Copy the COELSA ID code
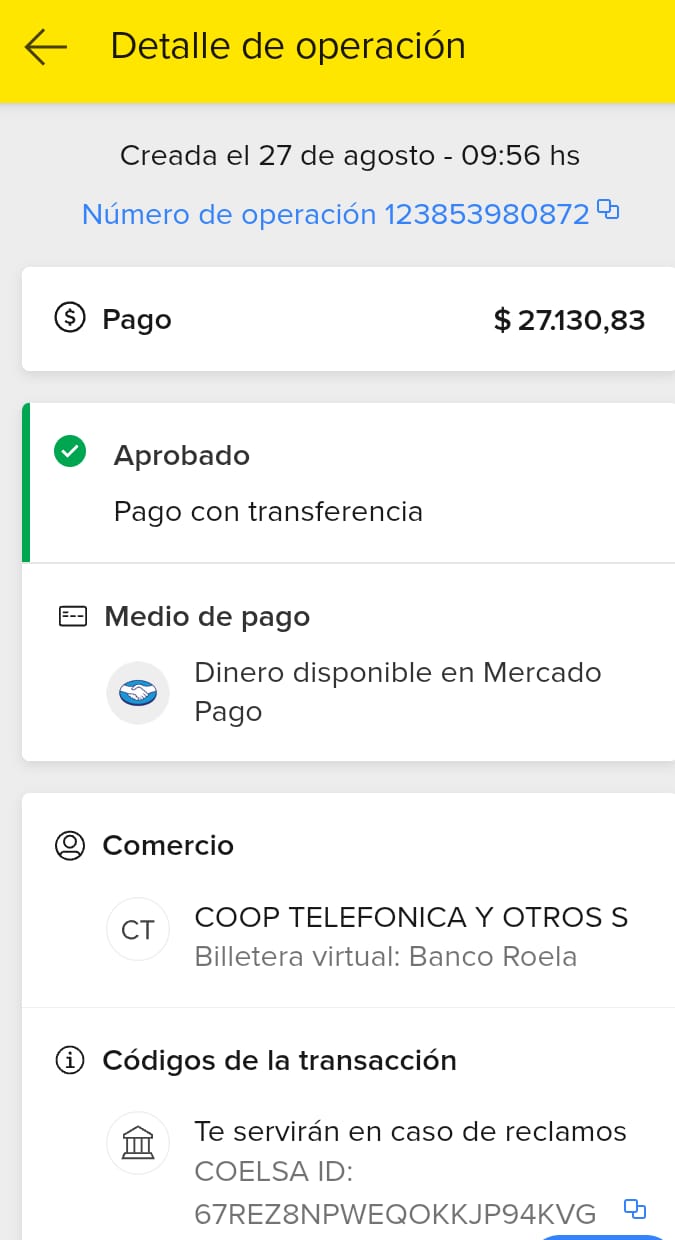 pyautogui.click(x=634, y=1208)
